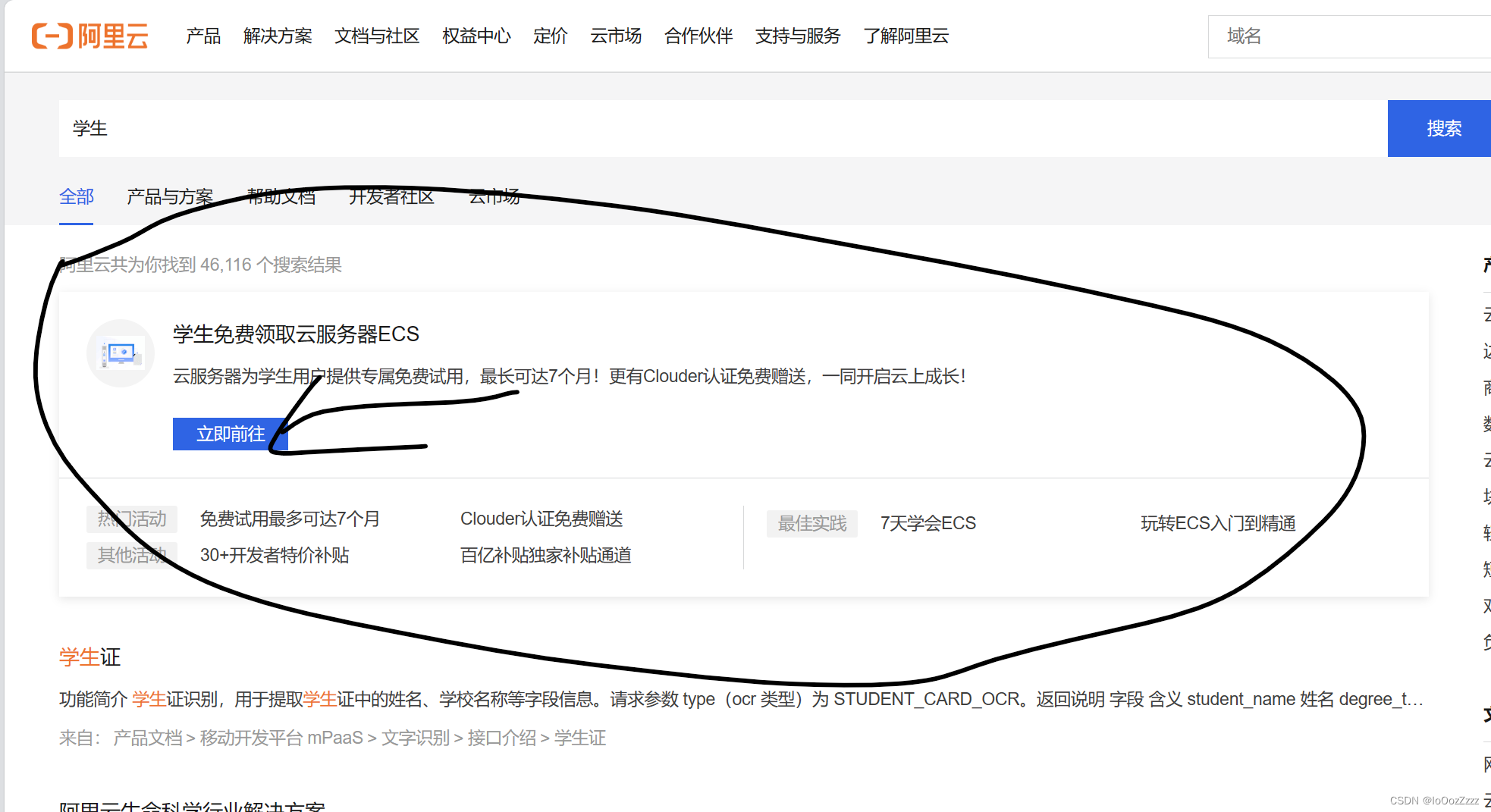This screenshot has width=1491, height=812.
Task: Open the 了解阿里云 menu
Action: [906, 36]
